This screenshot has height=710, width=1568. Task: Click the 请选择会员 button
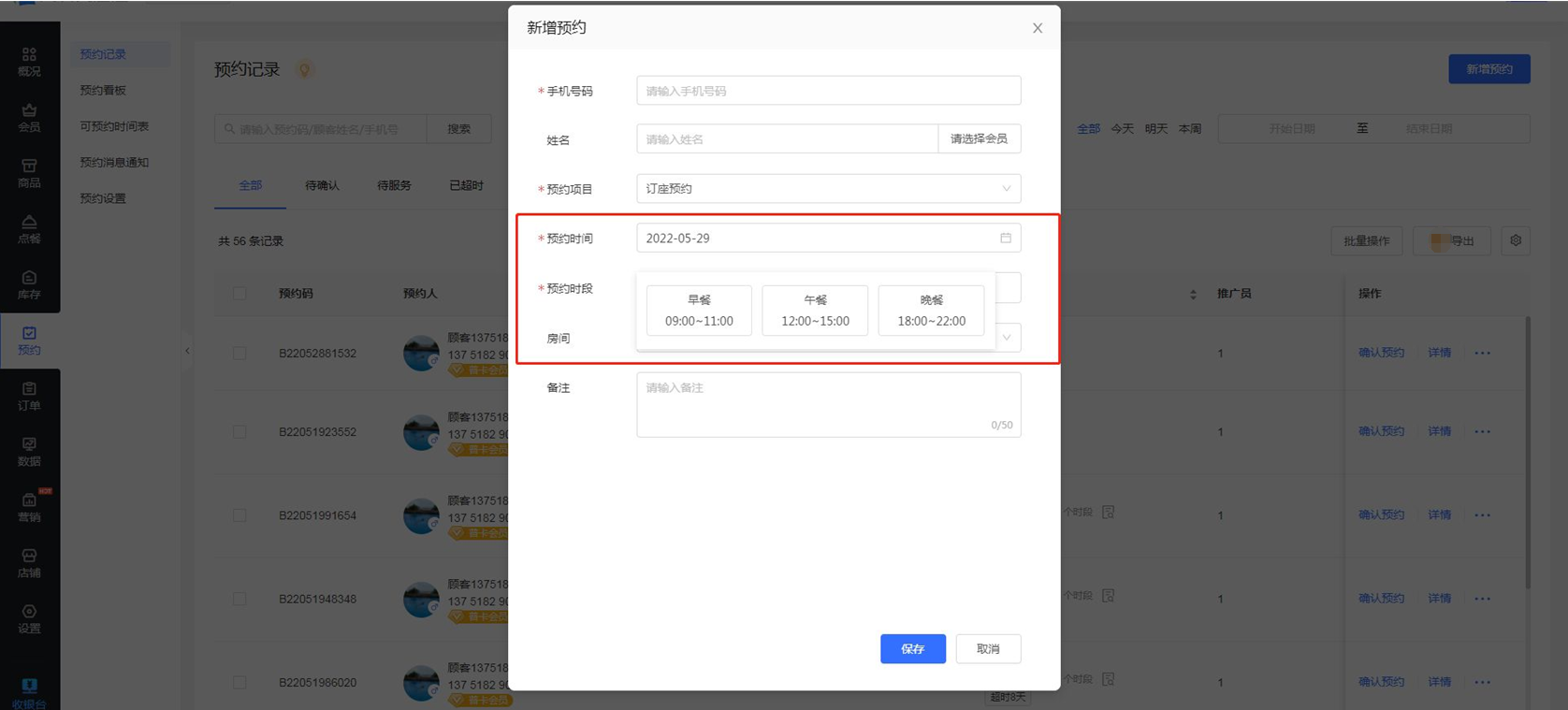[979, 139]
